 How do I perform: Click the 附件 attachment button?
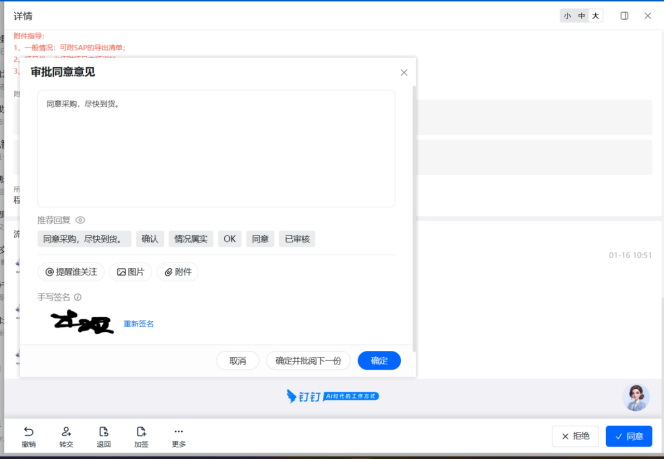point(178,272)
